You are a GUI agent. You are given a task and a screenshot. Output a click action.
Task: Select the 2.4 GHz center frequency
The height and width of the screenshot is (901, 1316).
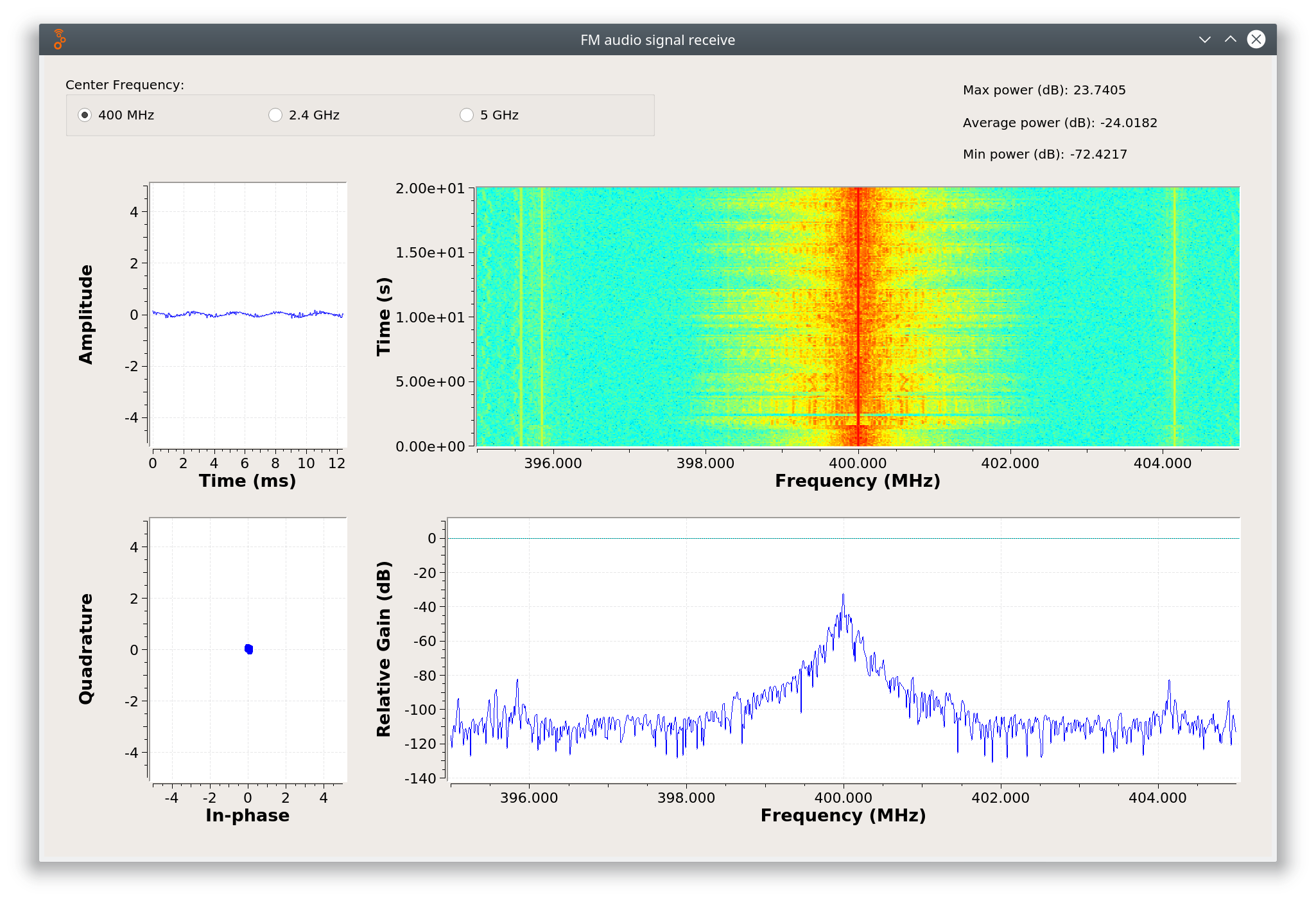[275, 115]
